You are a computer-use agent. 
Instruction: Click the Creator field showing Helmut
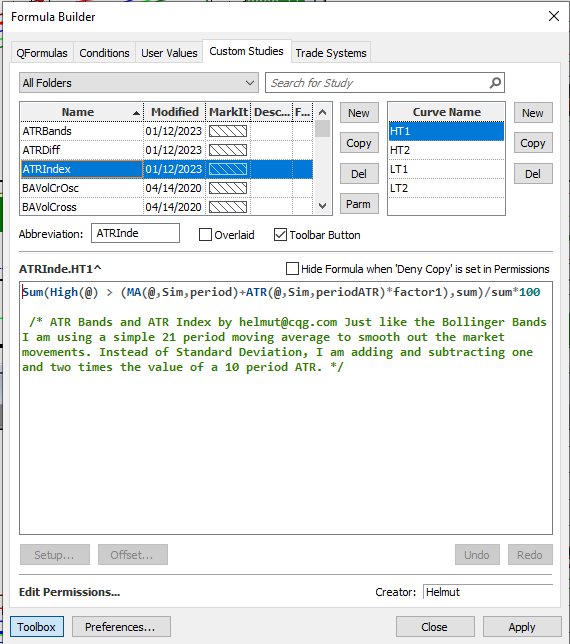tap(488, 592)
